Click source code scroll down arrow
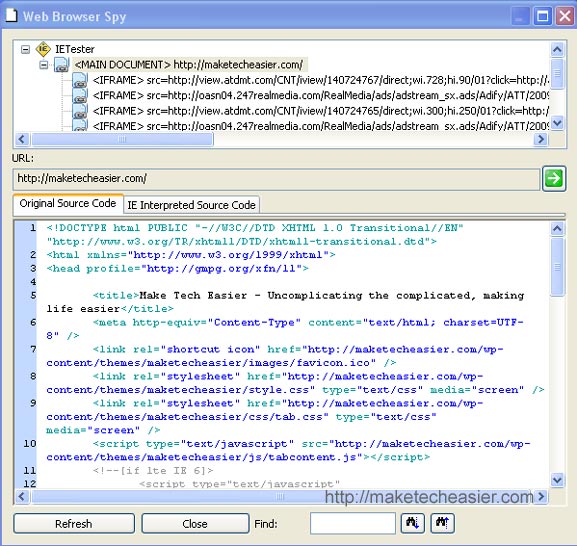This screenshot has width=577, height=546. point(557,479)
